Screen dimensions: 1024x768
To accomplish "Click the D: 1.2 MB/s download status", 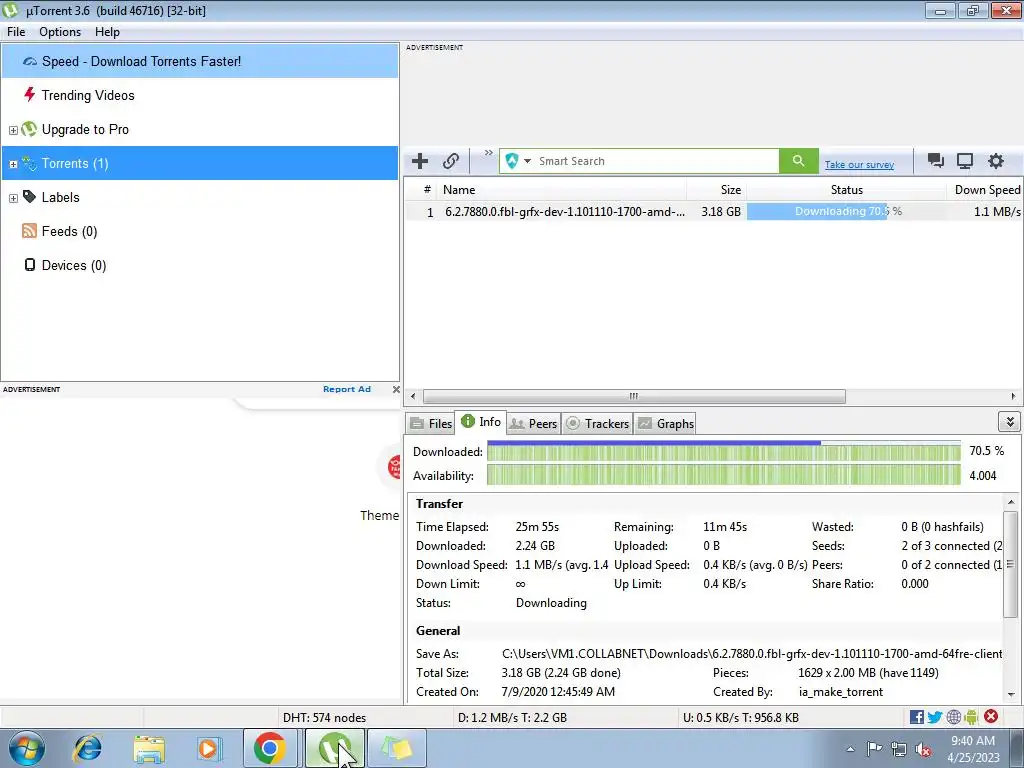I will point(512,717).
